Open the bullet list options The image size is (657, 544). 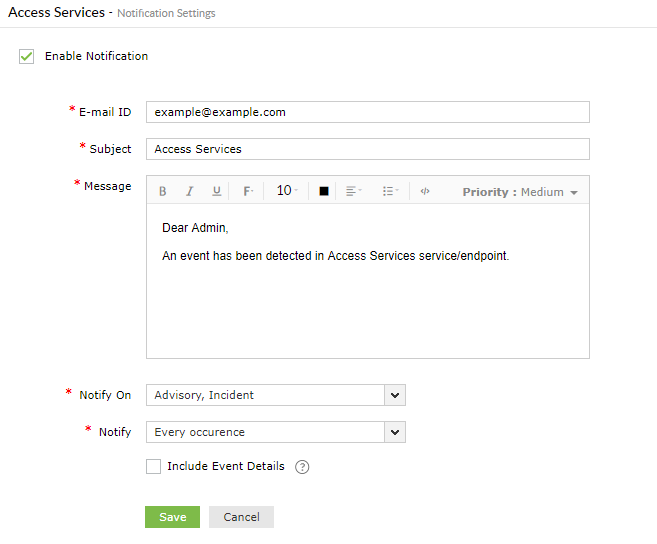coord(390,191)
